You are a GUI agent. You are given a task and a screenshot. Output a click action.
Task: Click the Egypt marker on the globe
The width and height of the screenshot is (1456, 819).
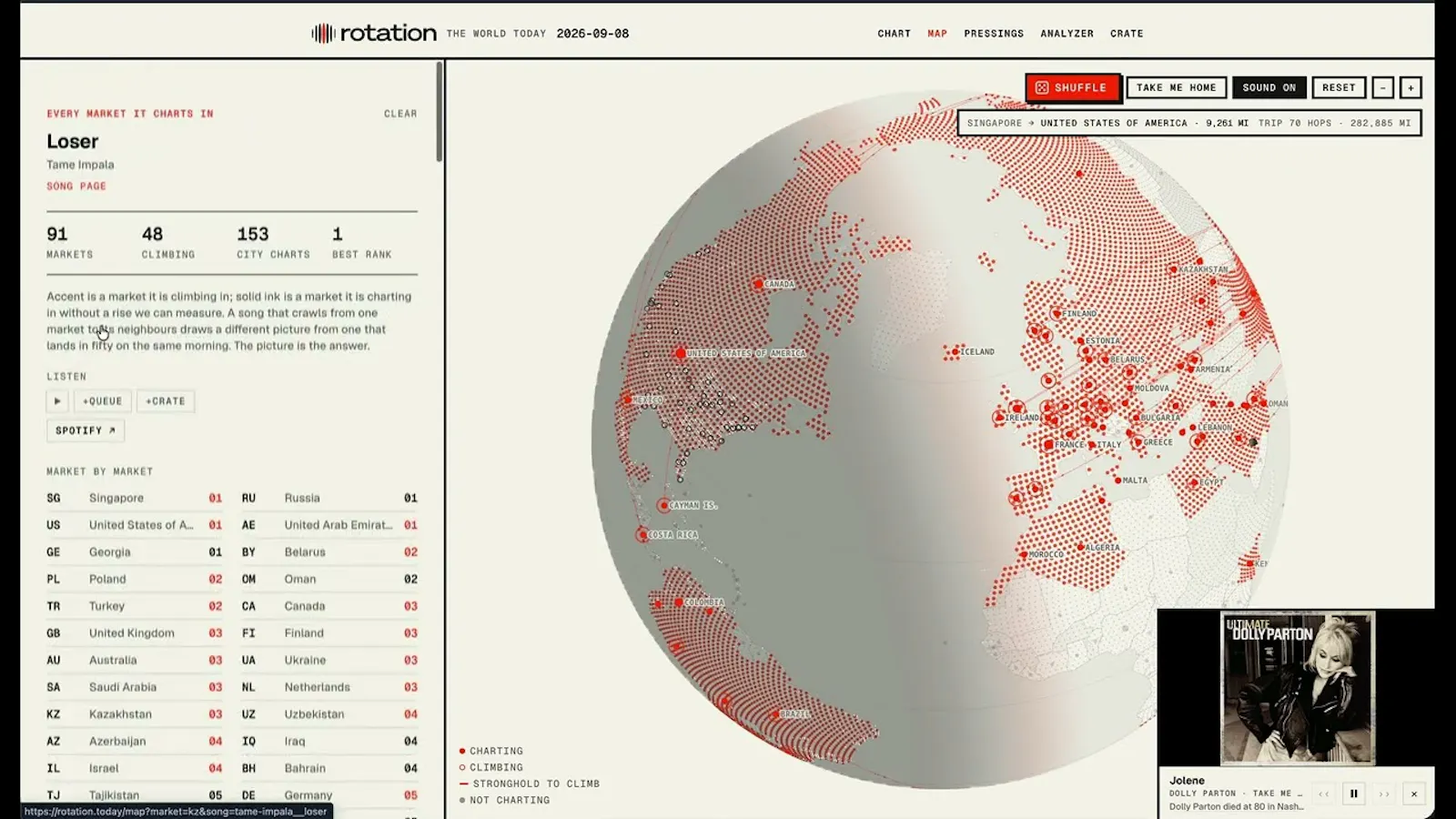click(x=1193, y=483)
